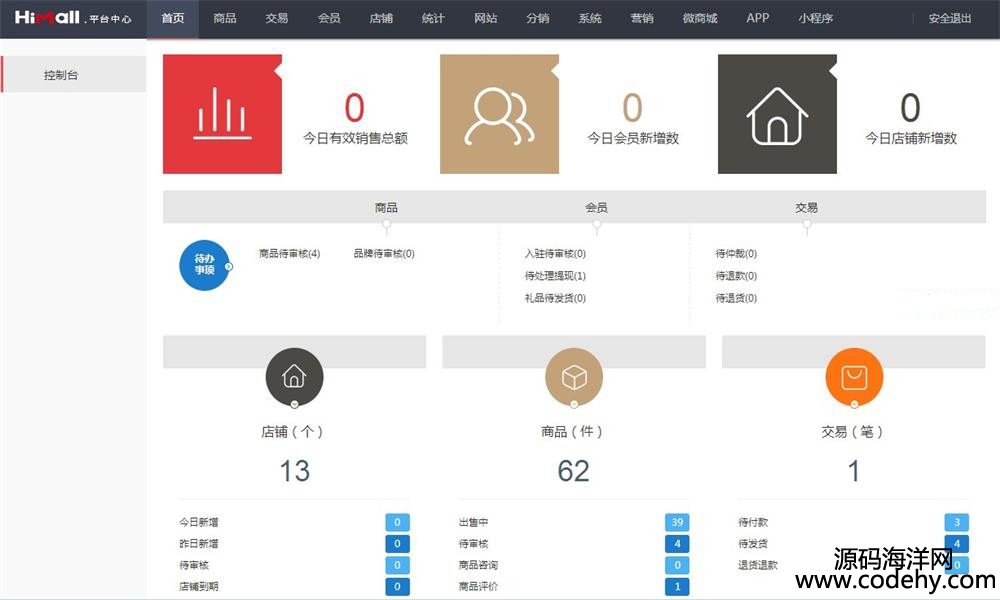Open the 商品 menu in top navigation
1000x600 pixels.
point(224,18)
